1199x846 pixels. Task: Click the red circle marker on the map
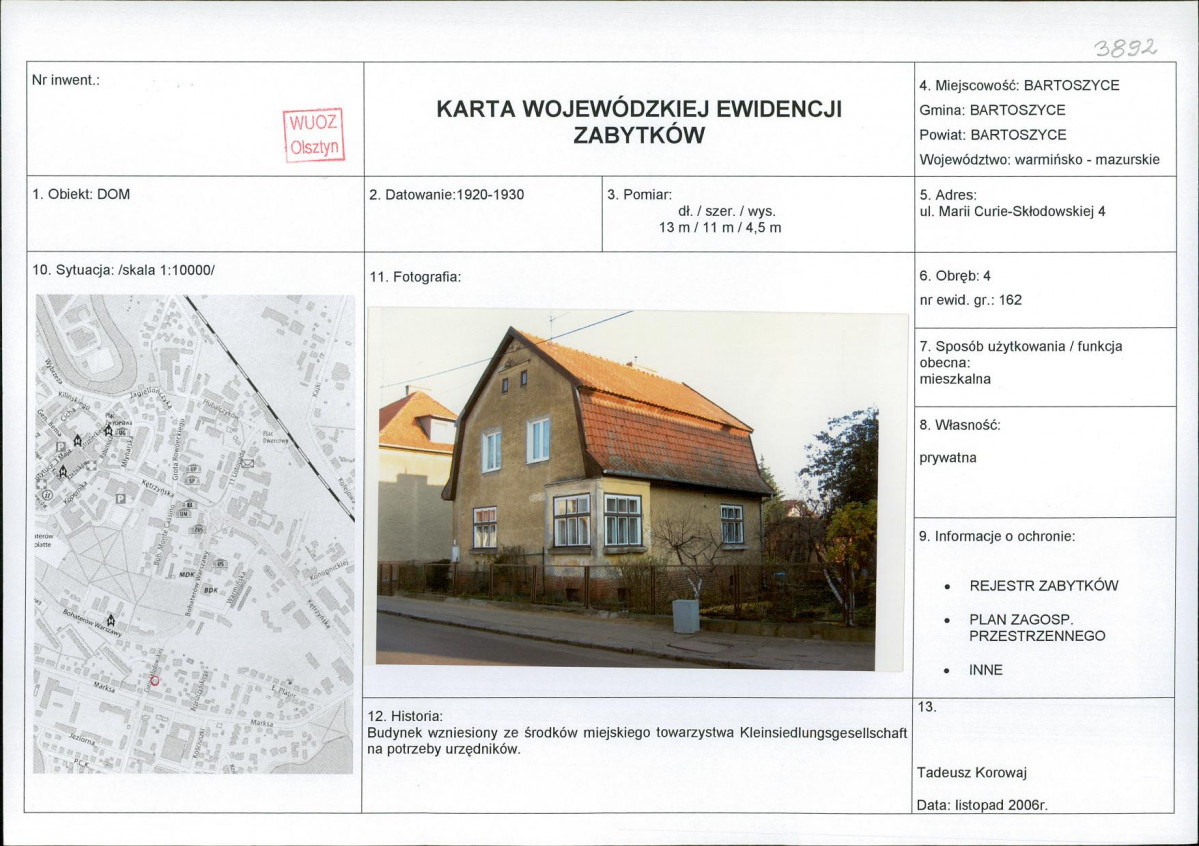tap(154, 681)
